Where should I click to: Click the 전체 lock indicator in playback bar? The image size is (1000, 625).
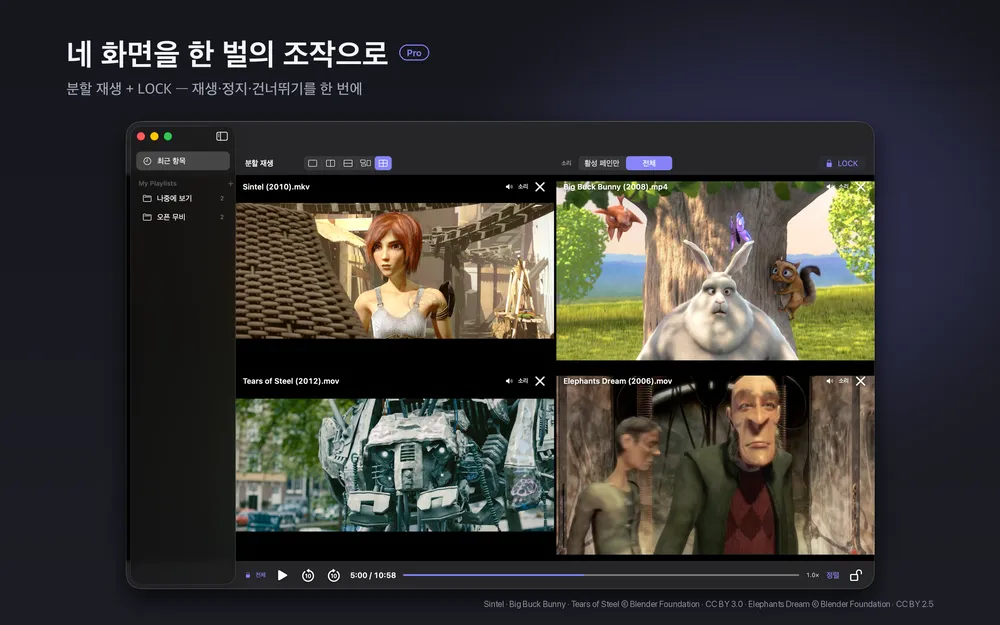[x=256, y=575]
